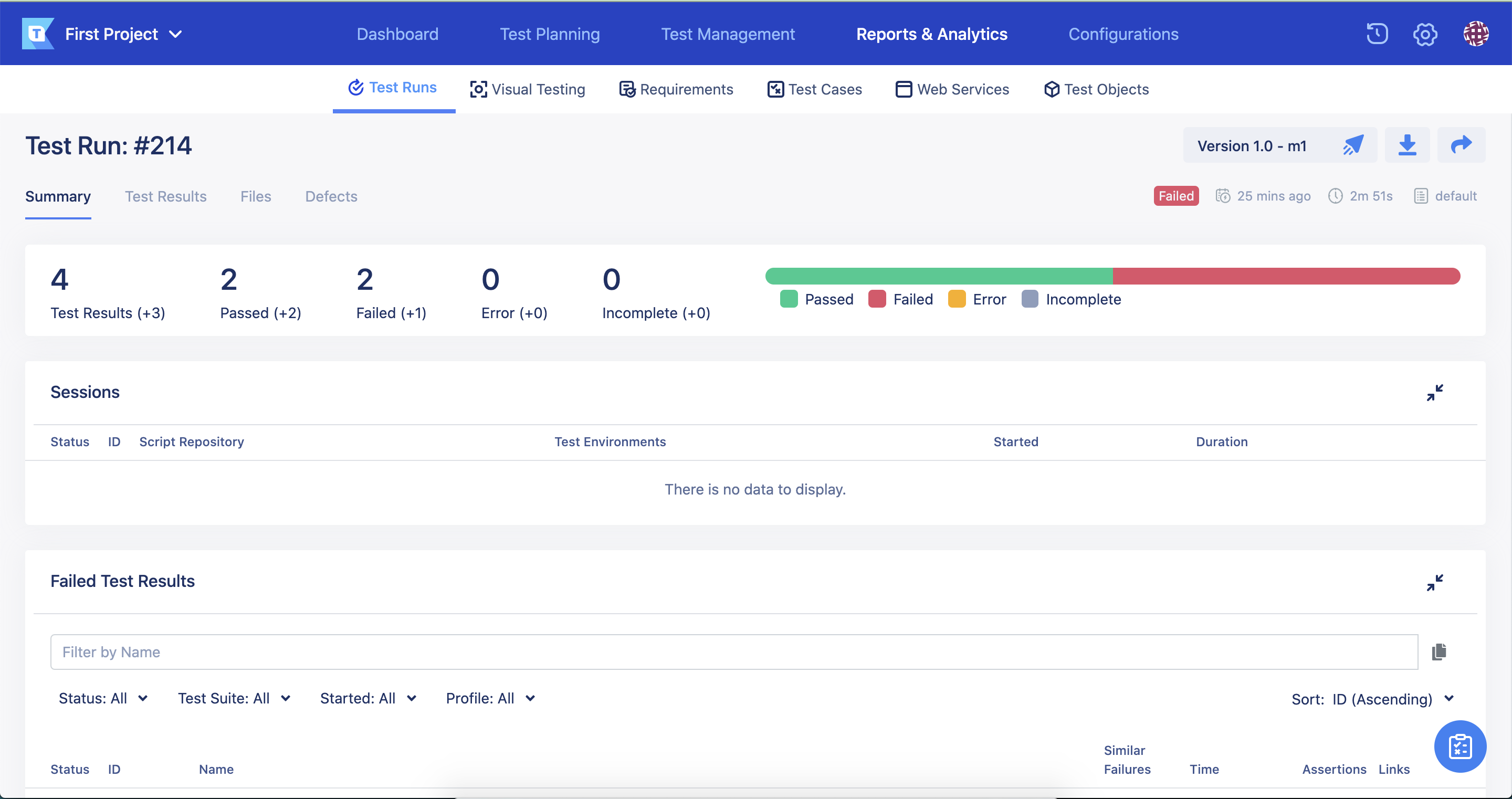This screenshot has height=799, width=1512.
Task: Open the Started: All dropdown
Action: (x=368, y=698)
